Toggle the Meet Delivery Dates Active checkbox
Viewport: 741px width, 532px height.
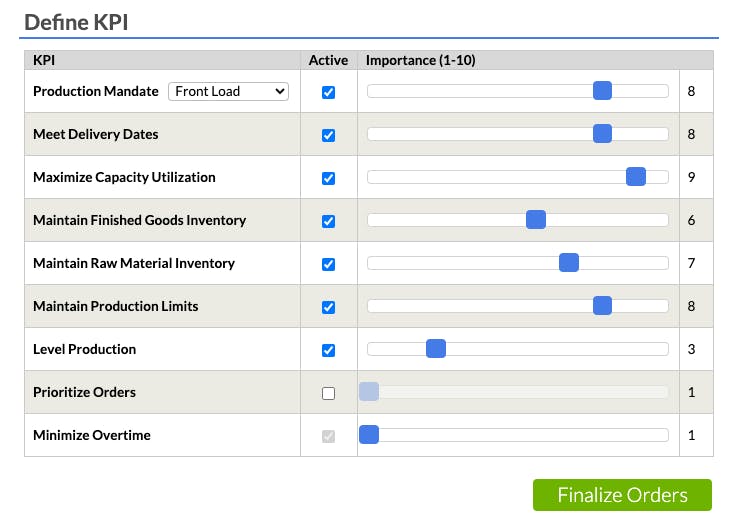tap(328, 135)
